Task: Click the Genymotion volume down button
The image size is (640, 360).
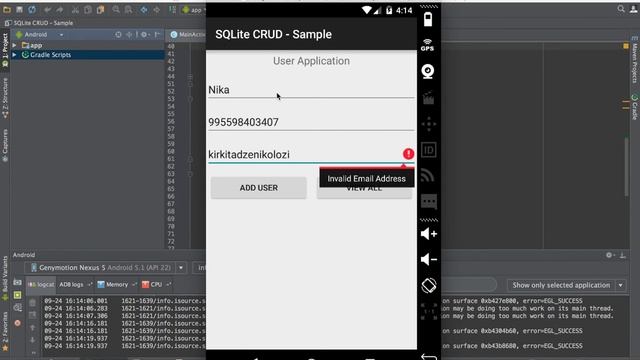Action: [x=429, y=259]
